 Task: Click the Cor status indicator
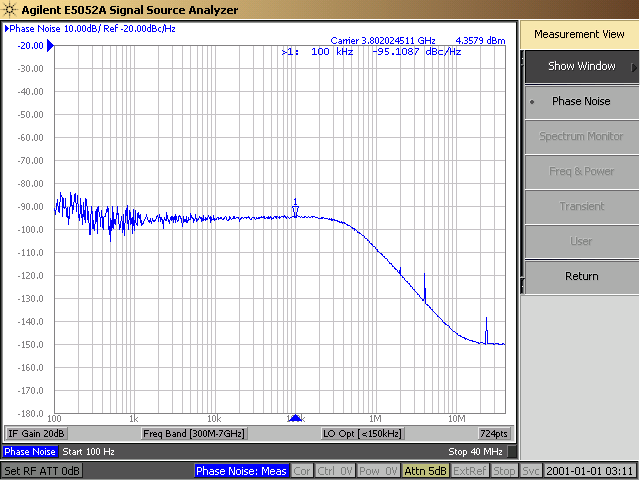302,471
